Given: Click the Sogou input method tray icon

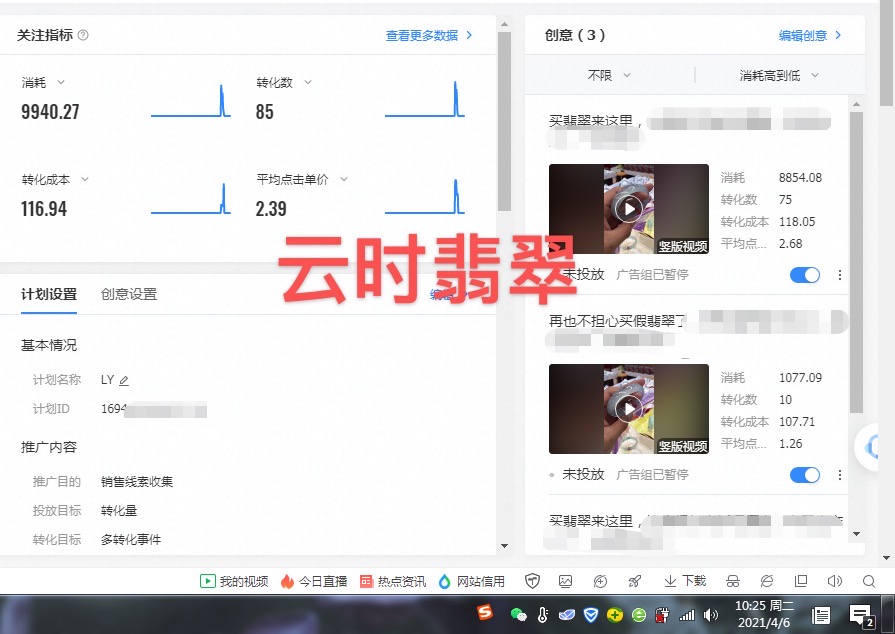Looking at the screenshot, I should 485,612.
